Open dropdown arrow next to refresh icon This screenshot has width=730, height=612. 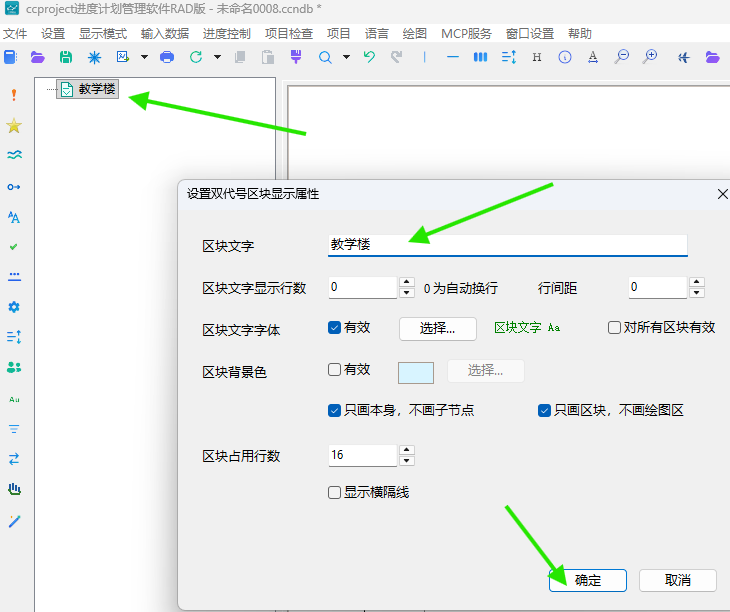tap(217, 57)
